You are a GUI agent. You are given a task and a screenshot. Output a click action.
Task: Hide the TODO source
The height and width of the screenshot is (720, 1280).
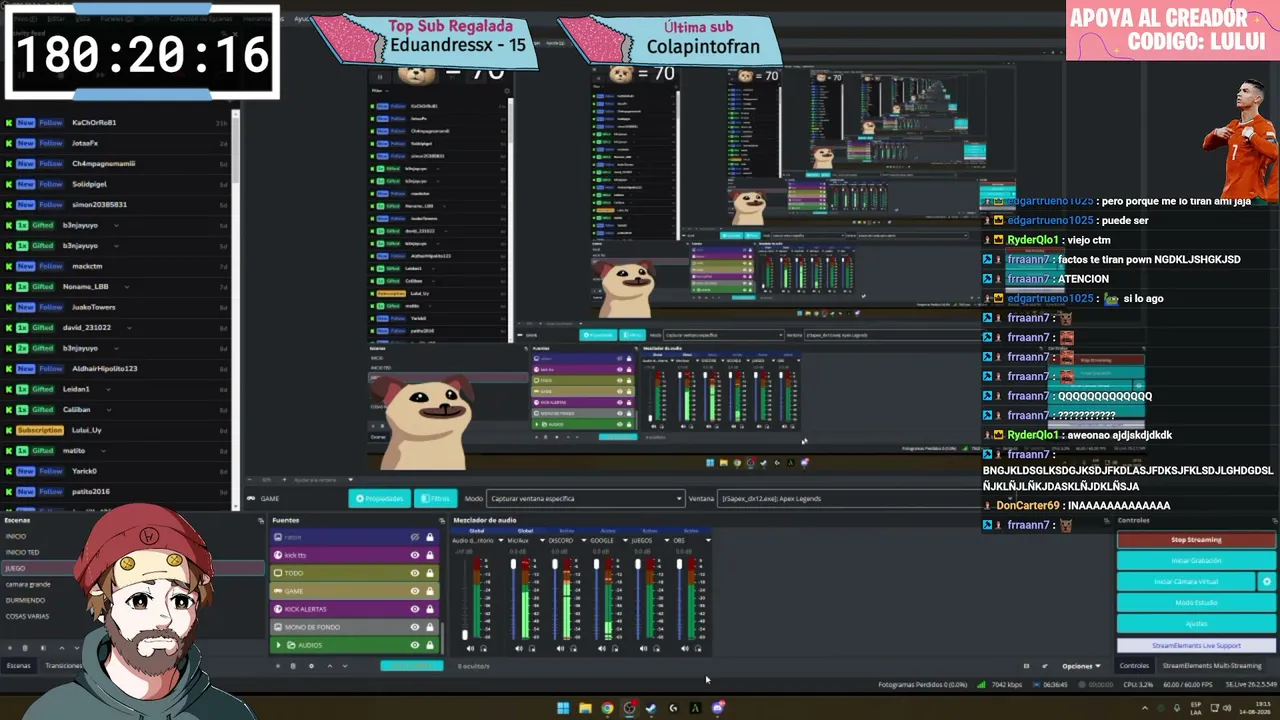[x=415, y=573]
